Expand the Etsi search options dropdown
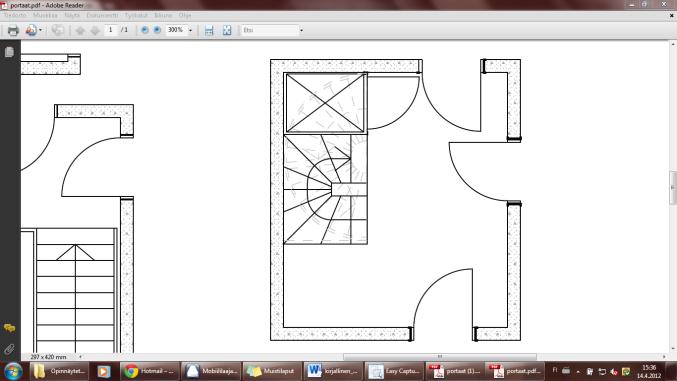 301,30
